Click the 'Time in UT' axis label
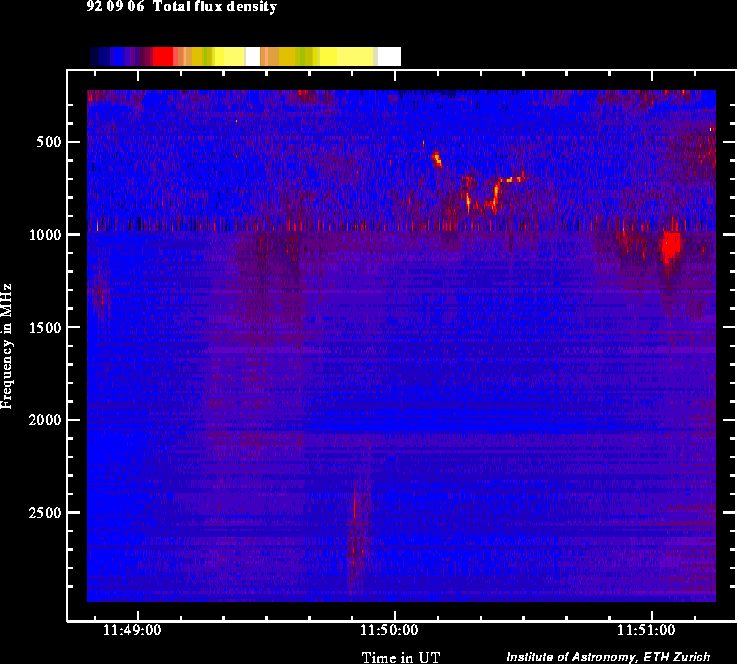Image resolution: width=737 pixels, height=664 pixels. [x=401, y=657]
